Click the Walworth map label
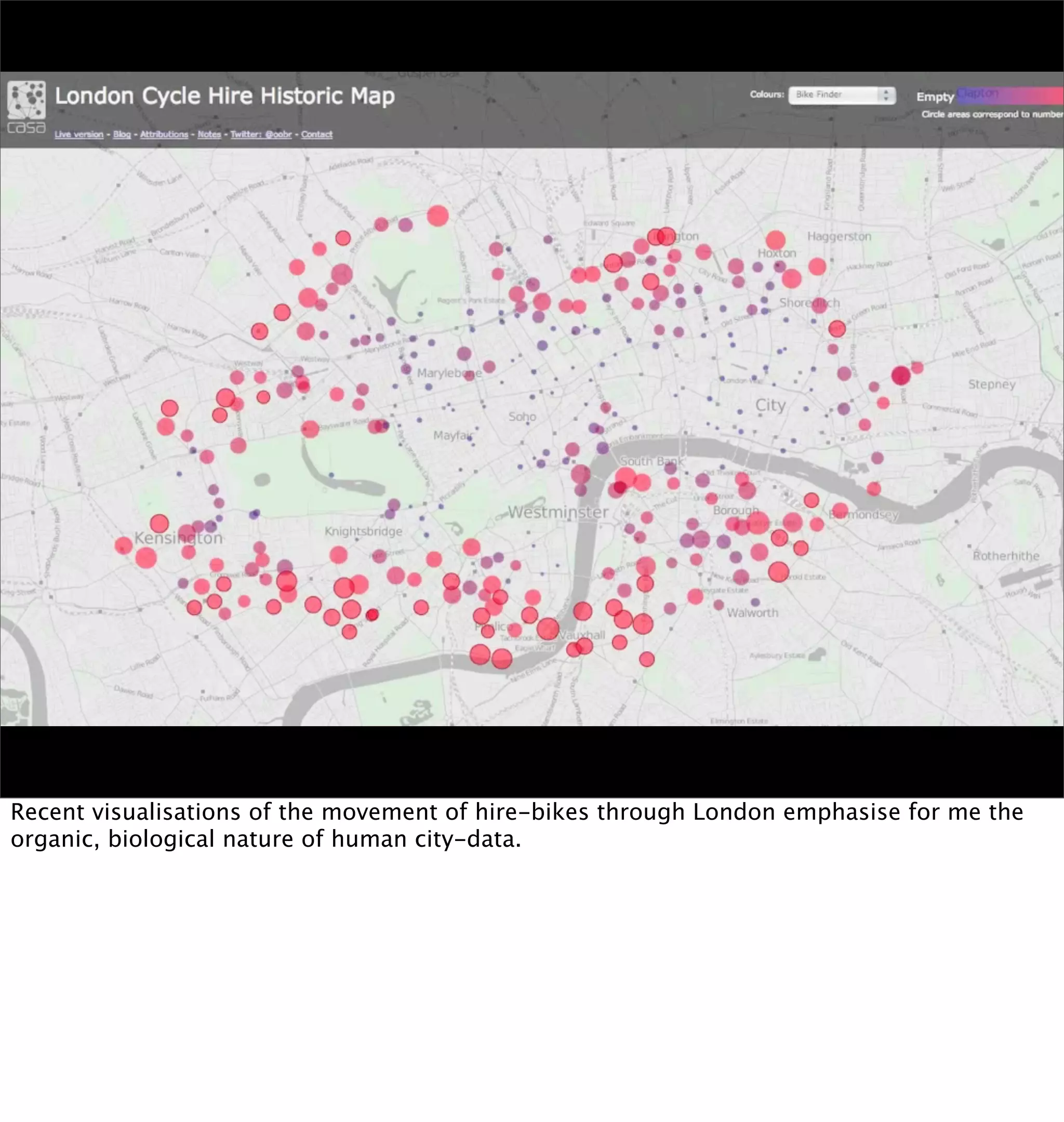1064x1122 pixels. (x=753, y=613)
